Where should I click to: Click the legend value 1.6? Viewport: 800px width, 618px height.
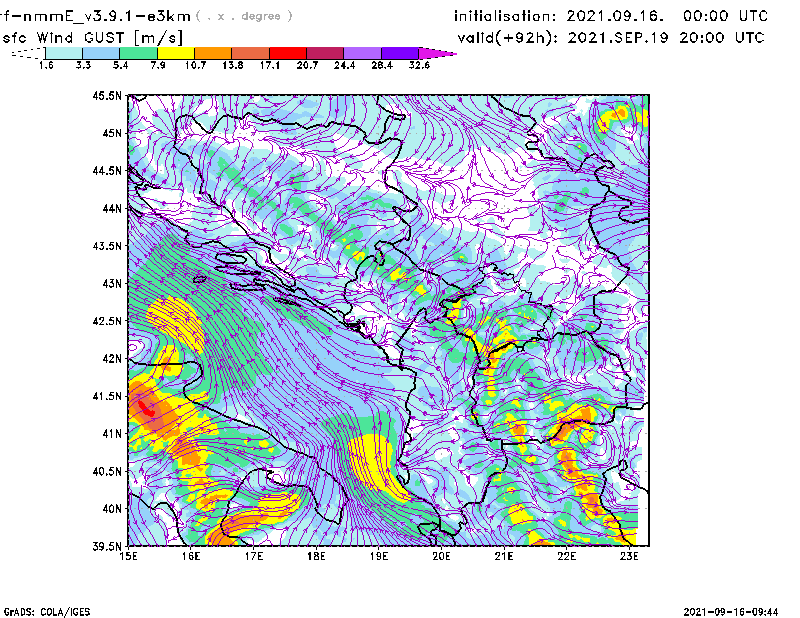tap(46, 65)
